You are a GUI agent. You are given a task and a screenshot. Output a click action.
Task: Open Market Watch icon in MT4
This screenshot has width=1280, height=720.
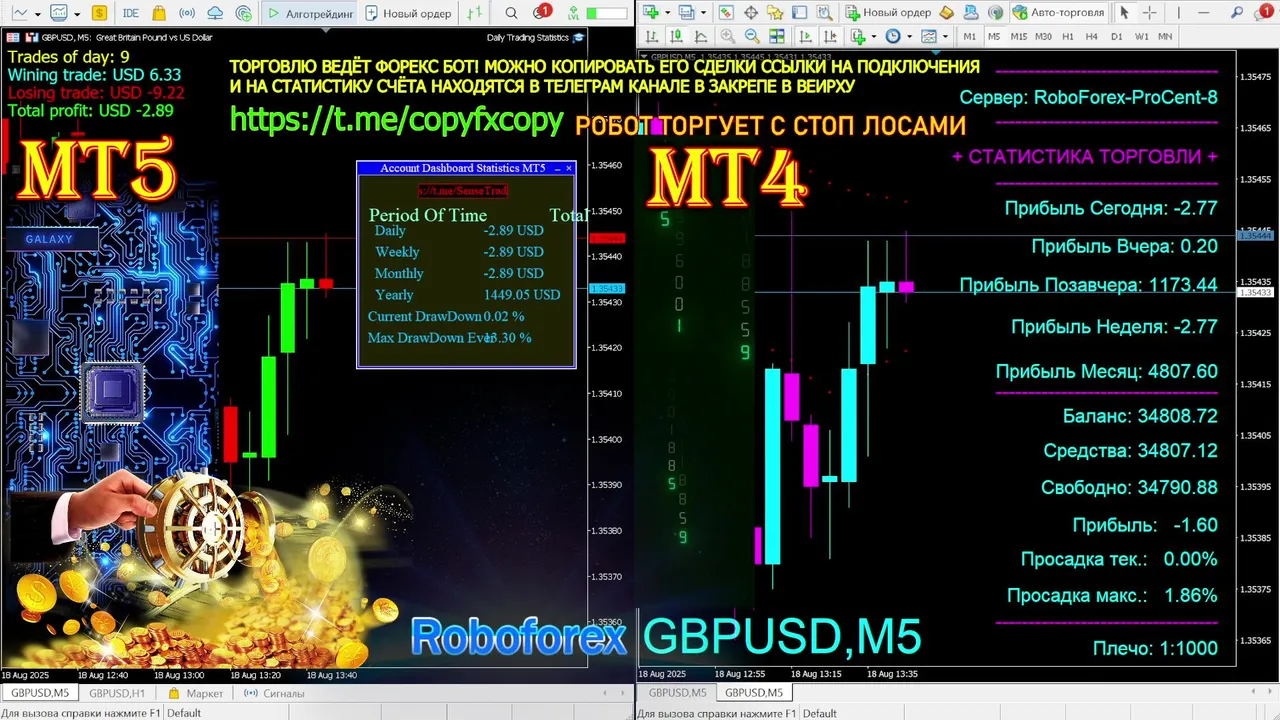(x=725, y=12)
